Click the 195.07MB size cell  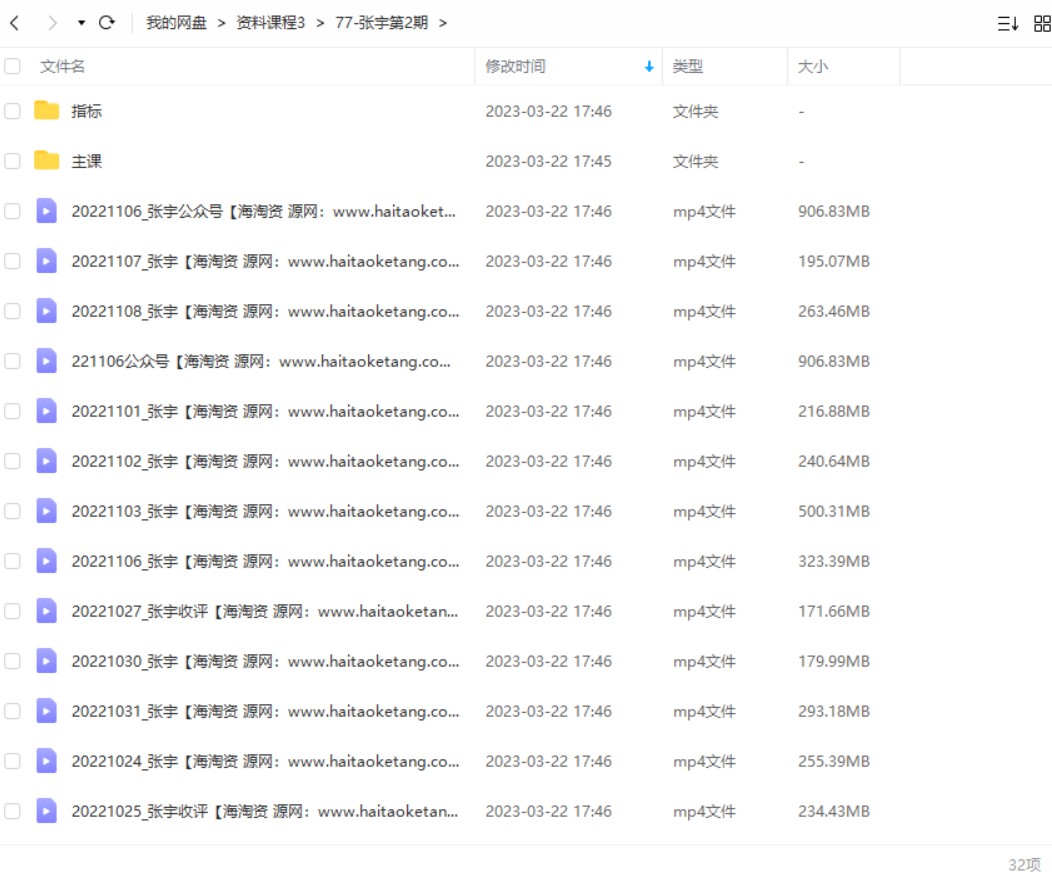pyautogui.click(x=833, y=262)
